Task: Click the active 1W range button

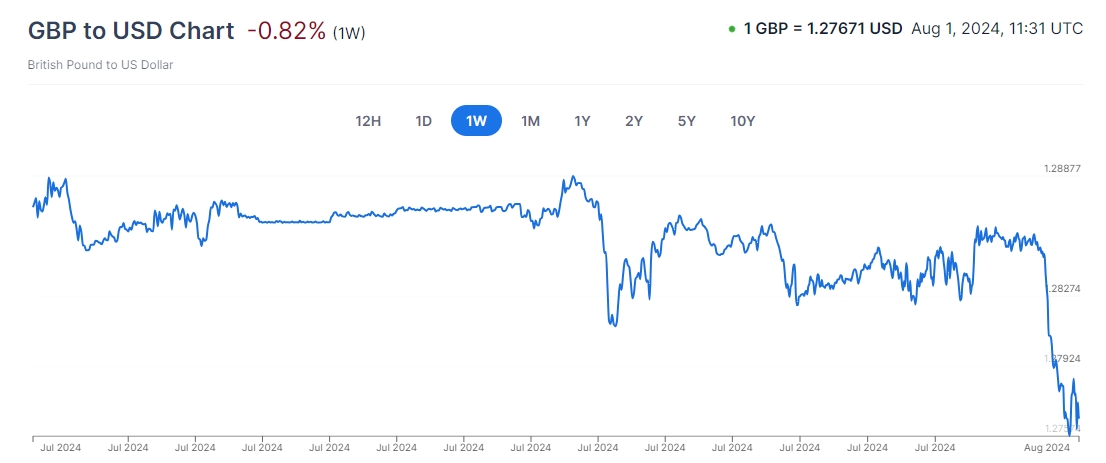Action: 476,121
